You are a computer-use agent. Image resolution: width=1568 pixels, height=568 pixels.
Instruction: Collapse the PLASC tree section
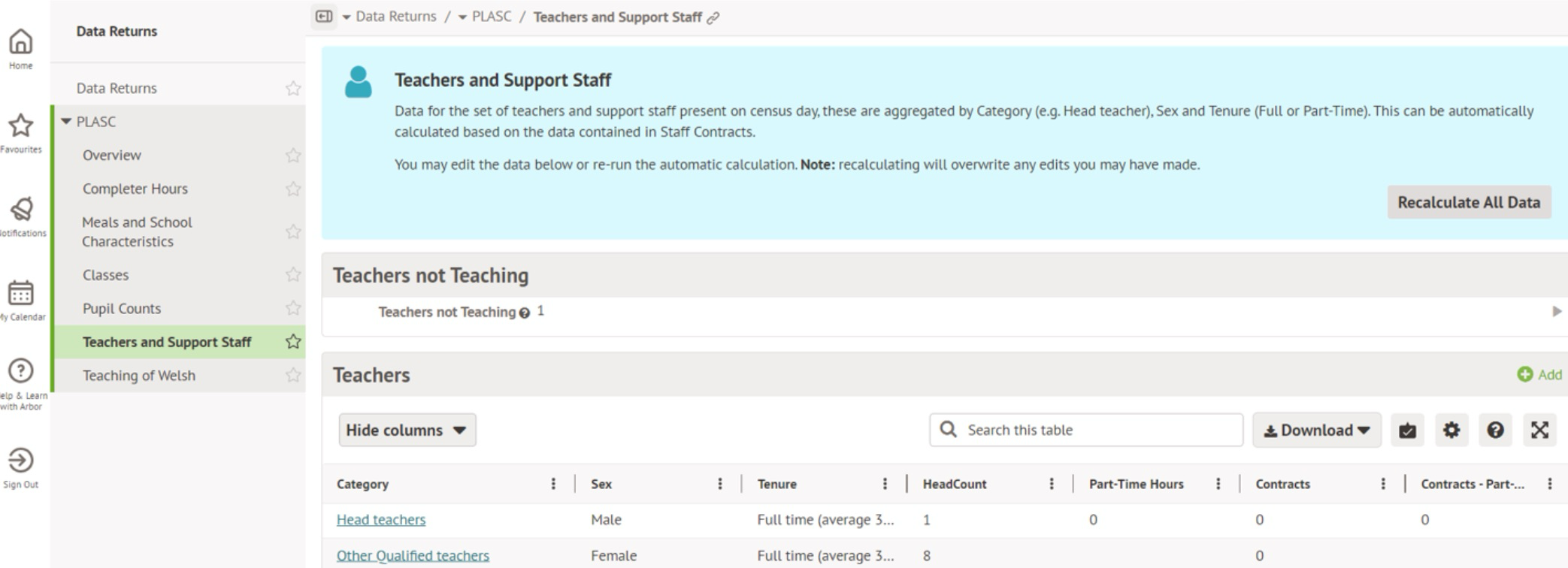(x=66, y=122)
